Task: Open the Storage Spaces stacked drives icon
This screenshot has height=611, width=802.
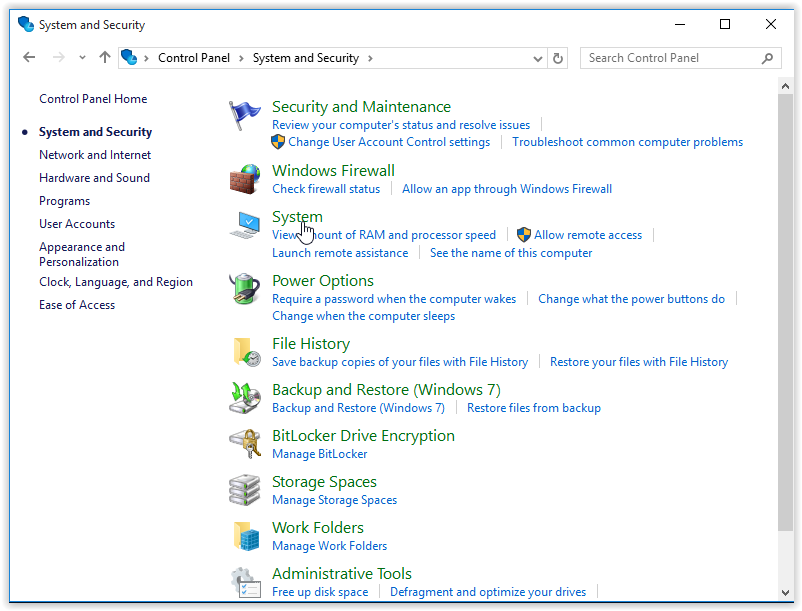Action: point(244,490)
